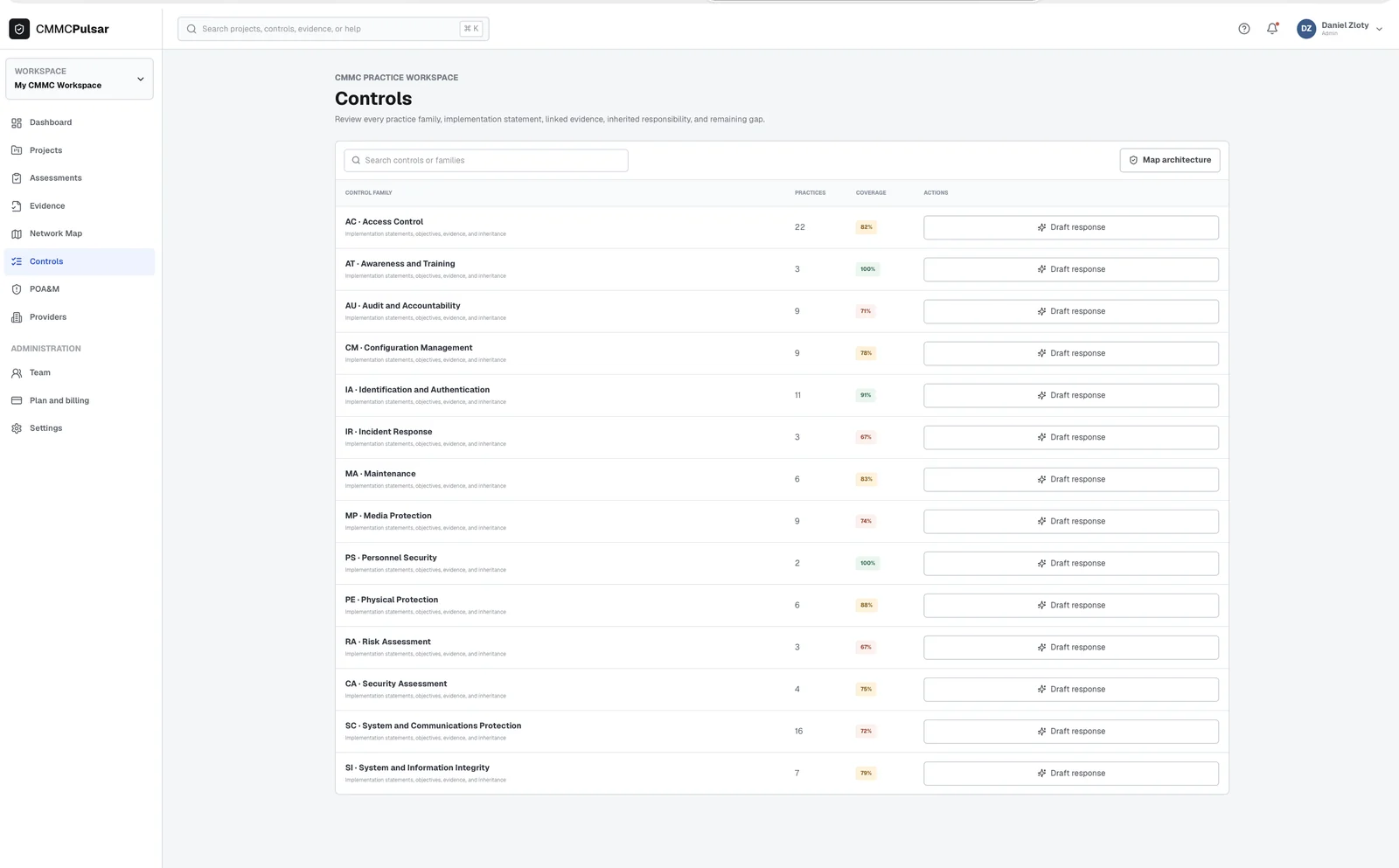Draft response for SI System and Information Integrity
Screen dimensions: 1399x868
coord(1071,774)
